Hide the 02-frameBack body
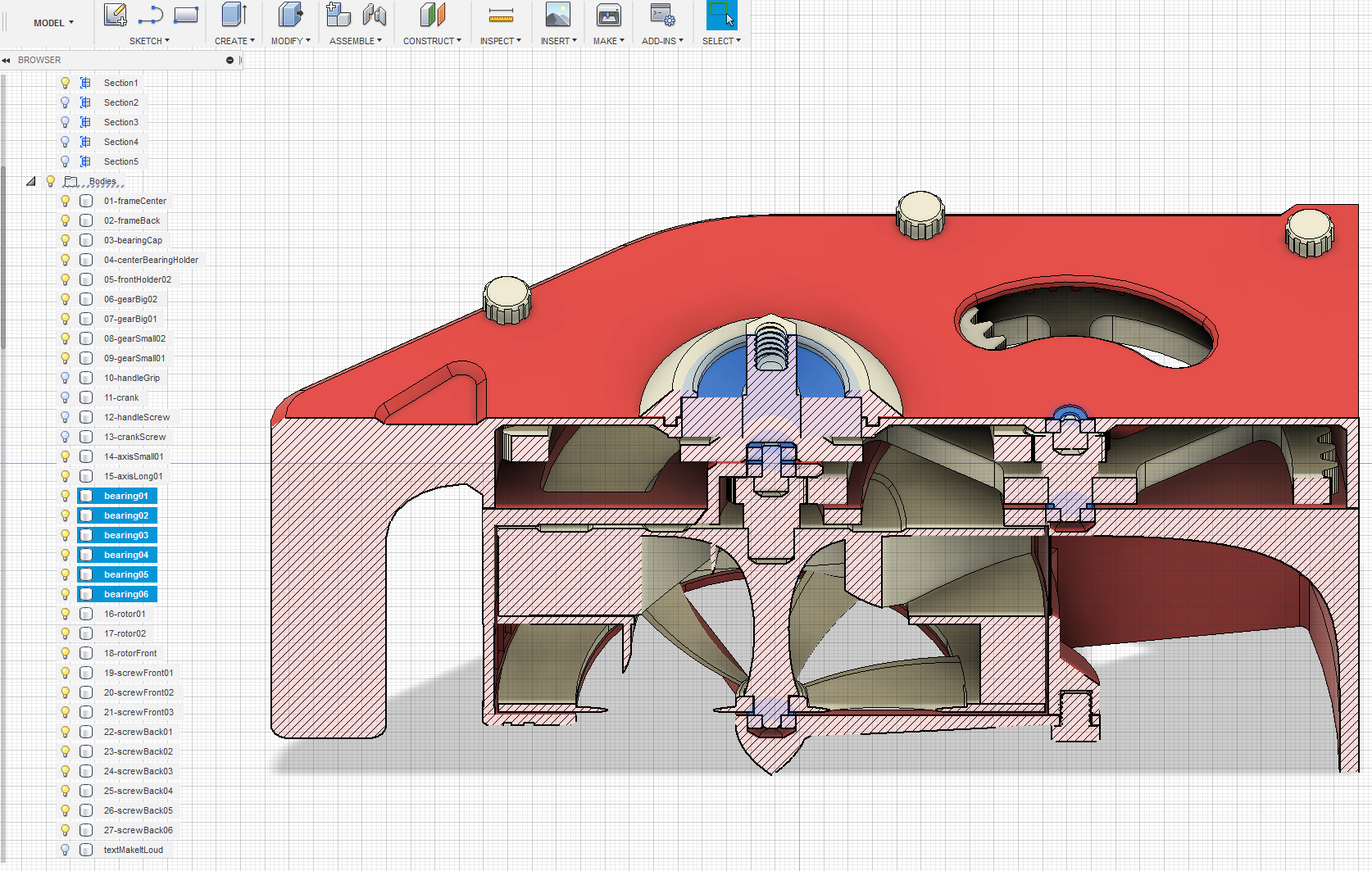This screenshot has height=871, width=1372. coord(66,220)
